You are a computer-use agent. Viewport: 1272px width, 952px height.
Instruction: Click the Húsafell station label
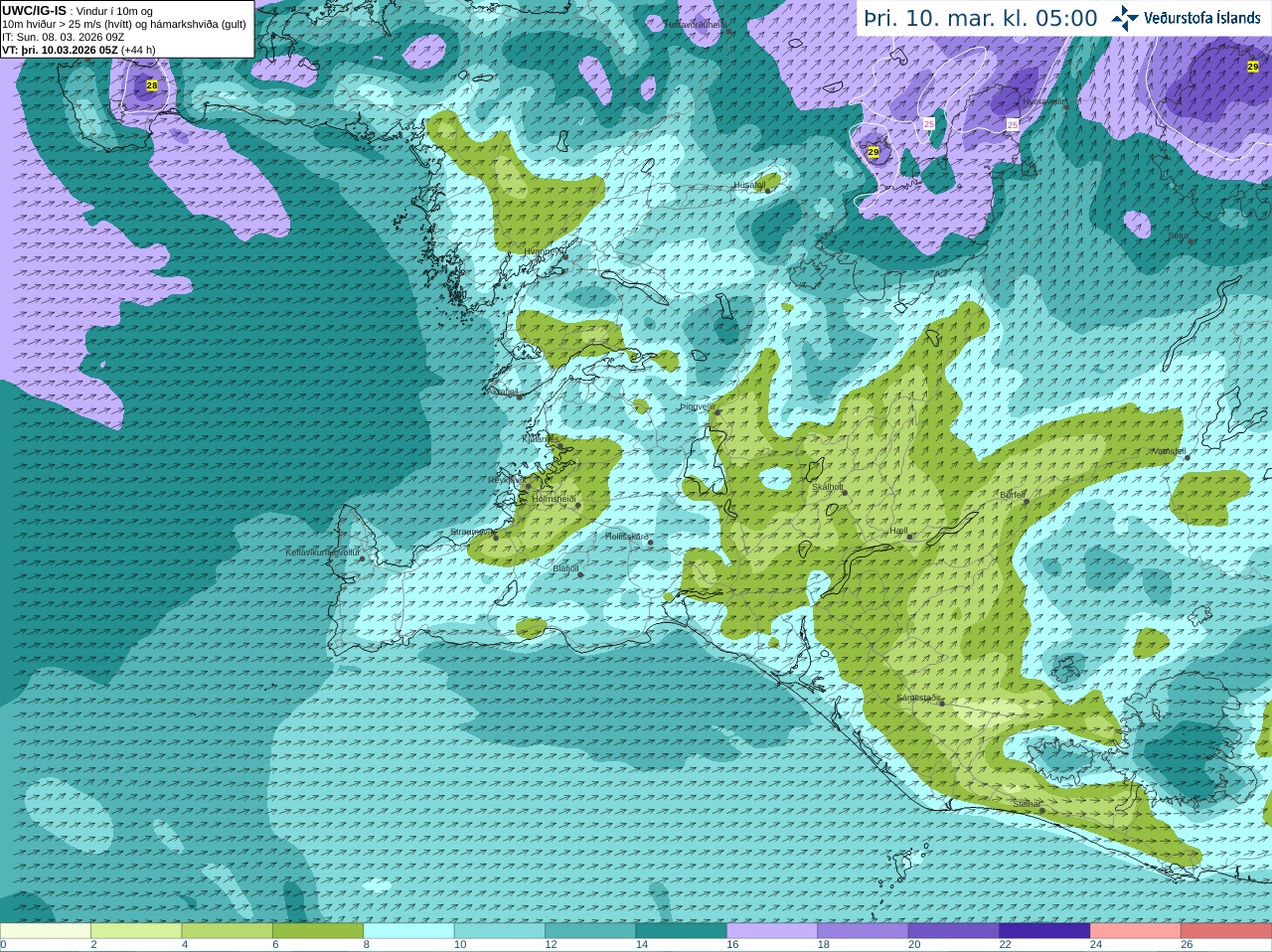(x=749, y=185)
